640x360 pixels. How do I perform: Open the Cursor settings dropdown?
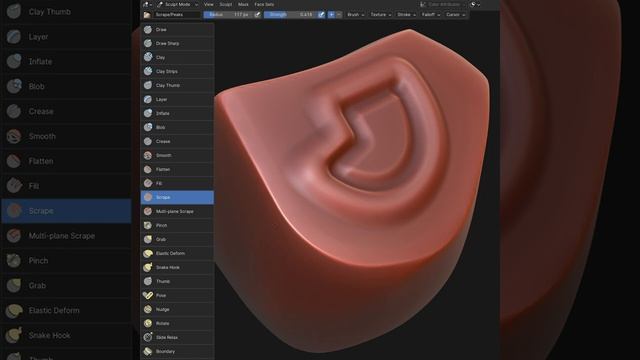click(455, 15)
